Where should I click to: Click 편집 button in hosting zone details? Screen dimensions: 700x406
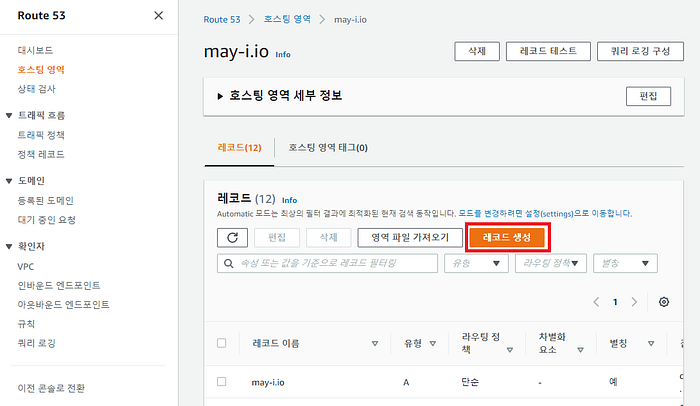tap(648, 96)
